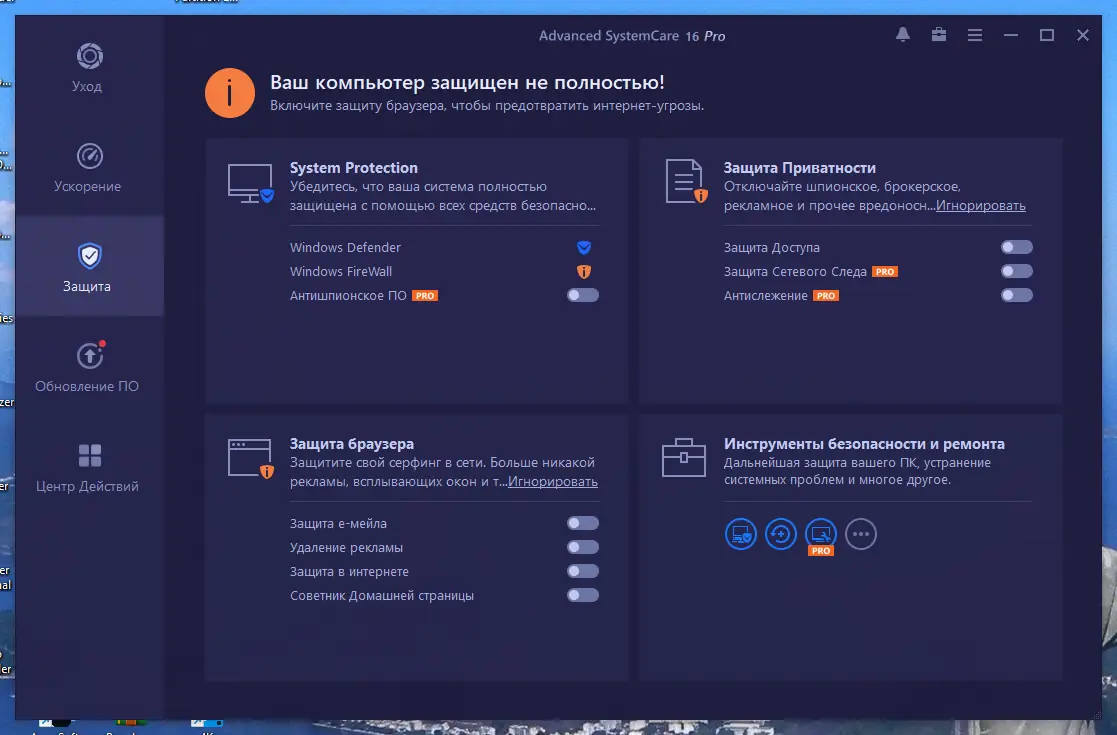
Task: Open the toolbox briefcase icon in title bar
Action: pyautogui.click(x=939, y=35)
